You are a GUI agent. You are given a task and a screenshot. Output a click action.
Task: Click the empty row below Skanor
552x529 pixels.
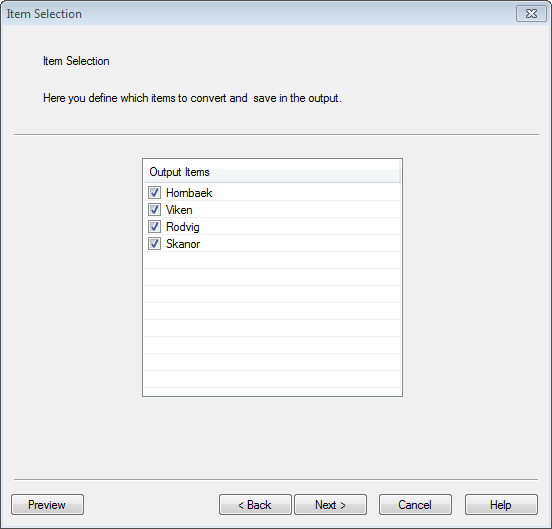272,260
